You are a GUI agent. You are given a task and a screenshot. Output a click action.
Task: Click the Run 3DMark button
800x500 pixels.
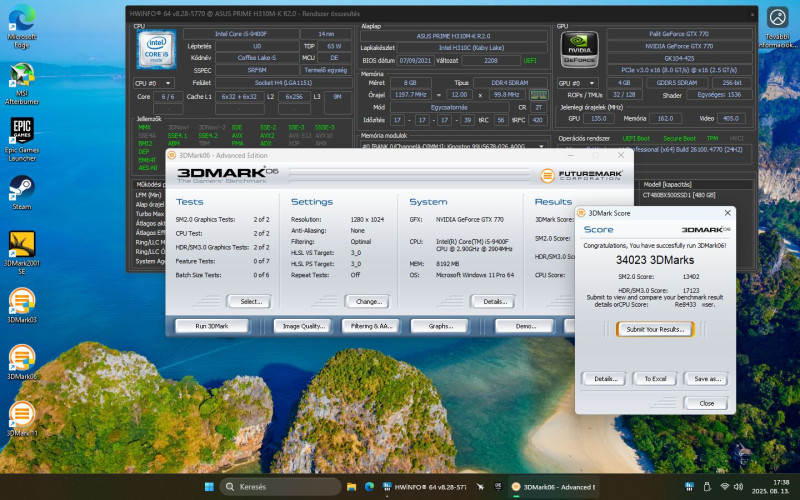(212, 326)
